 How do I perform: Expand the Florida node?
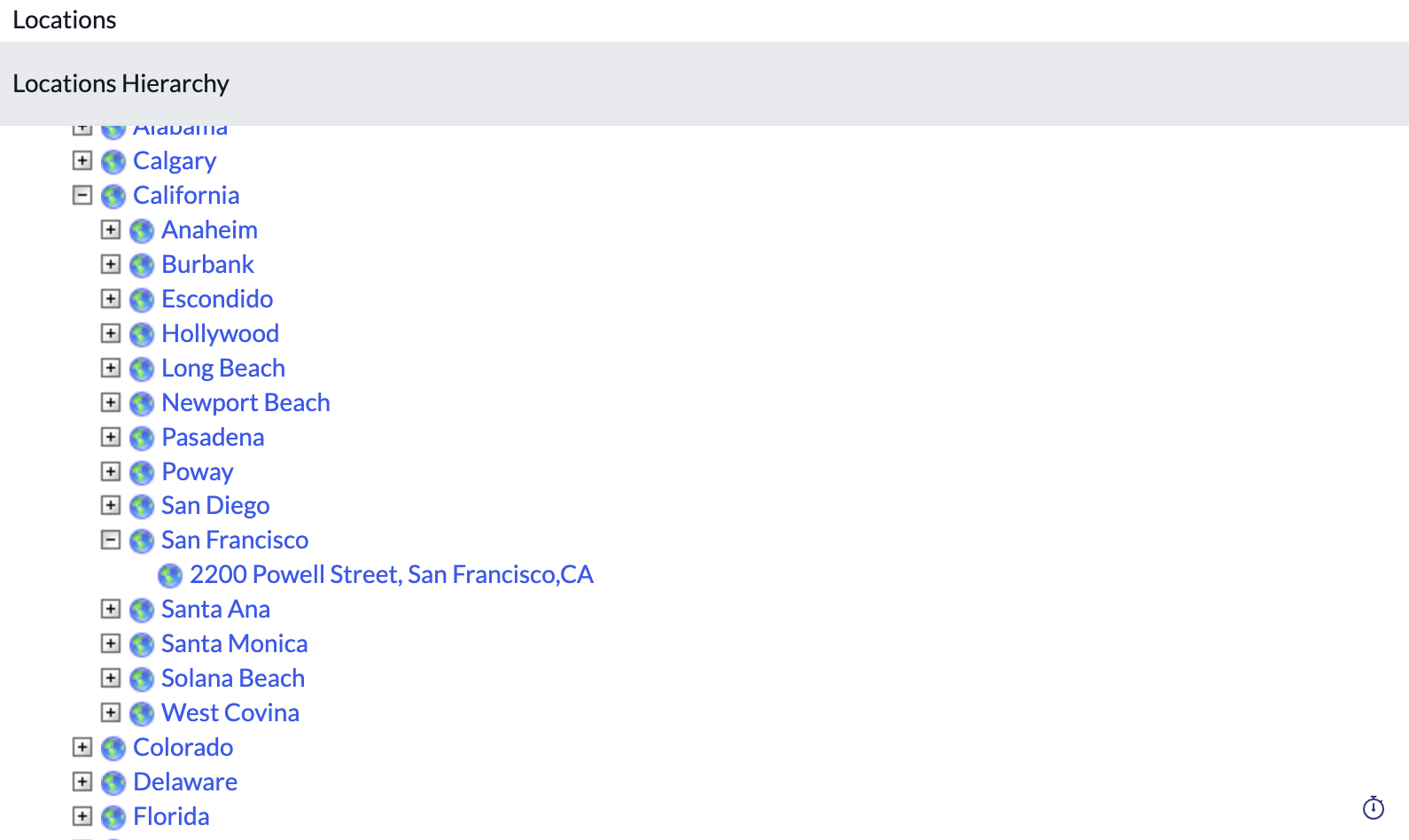click(82, 816)
